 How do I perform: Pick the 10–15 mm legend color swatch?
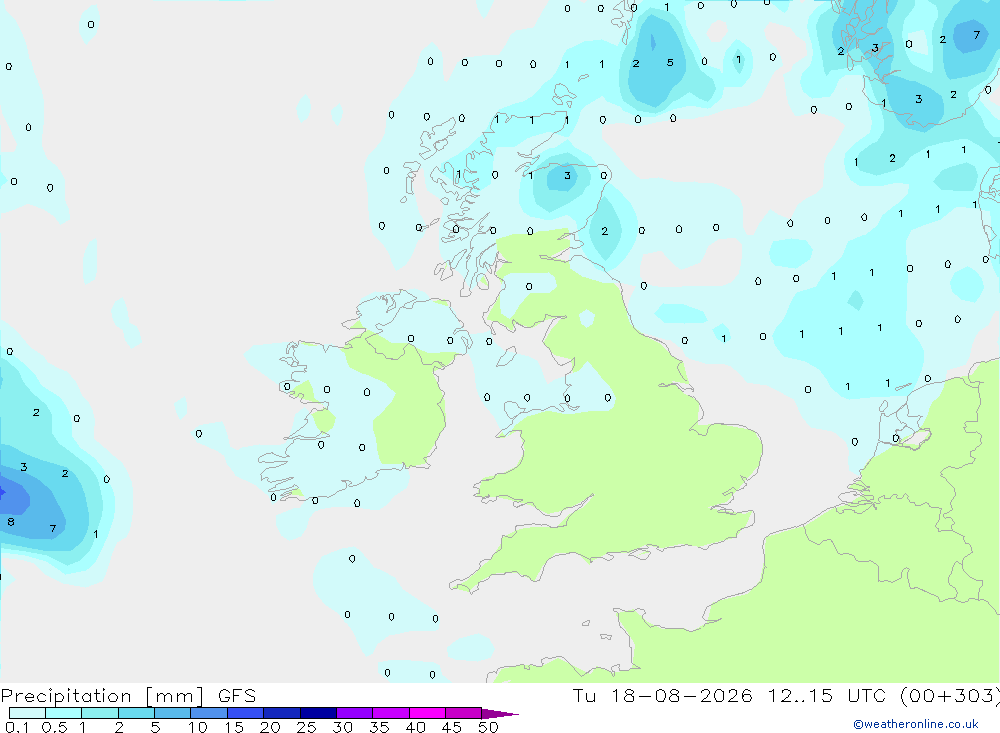click(209, 713)
